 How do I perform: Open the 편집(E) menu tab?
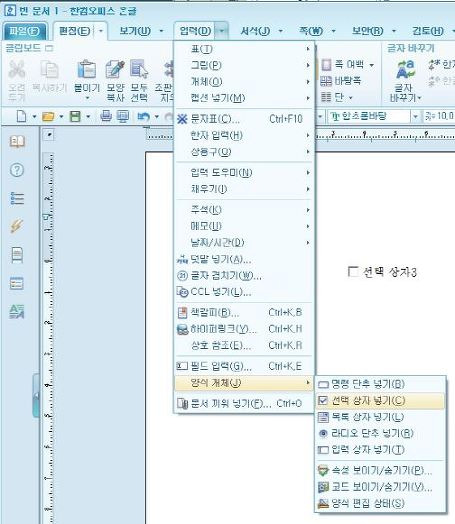(x=74, y=31)
